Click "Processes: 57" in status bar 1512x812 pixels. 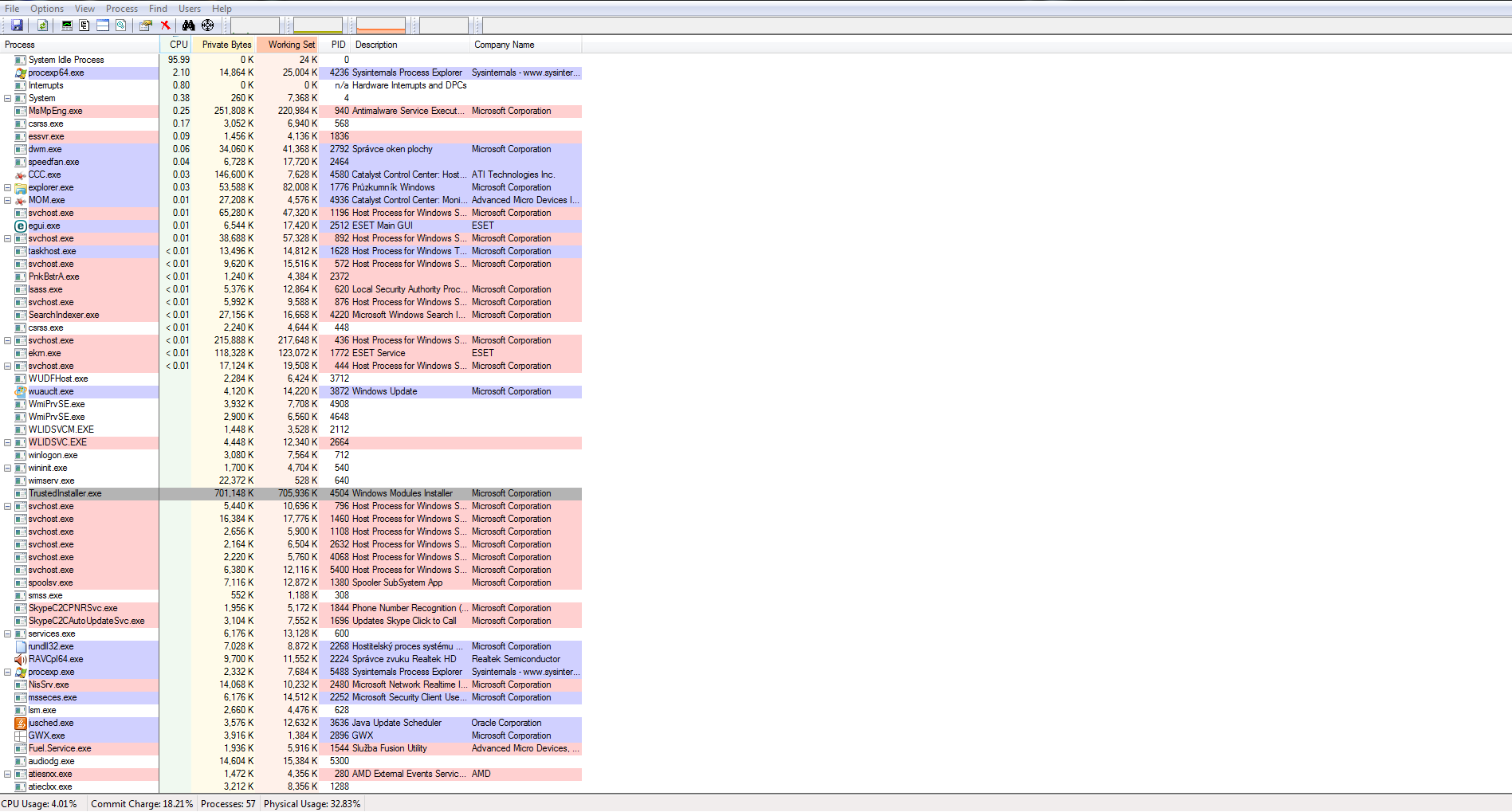[x=229, y=804]
